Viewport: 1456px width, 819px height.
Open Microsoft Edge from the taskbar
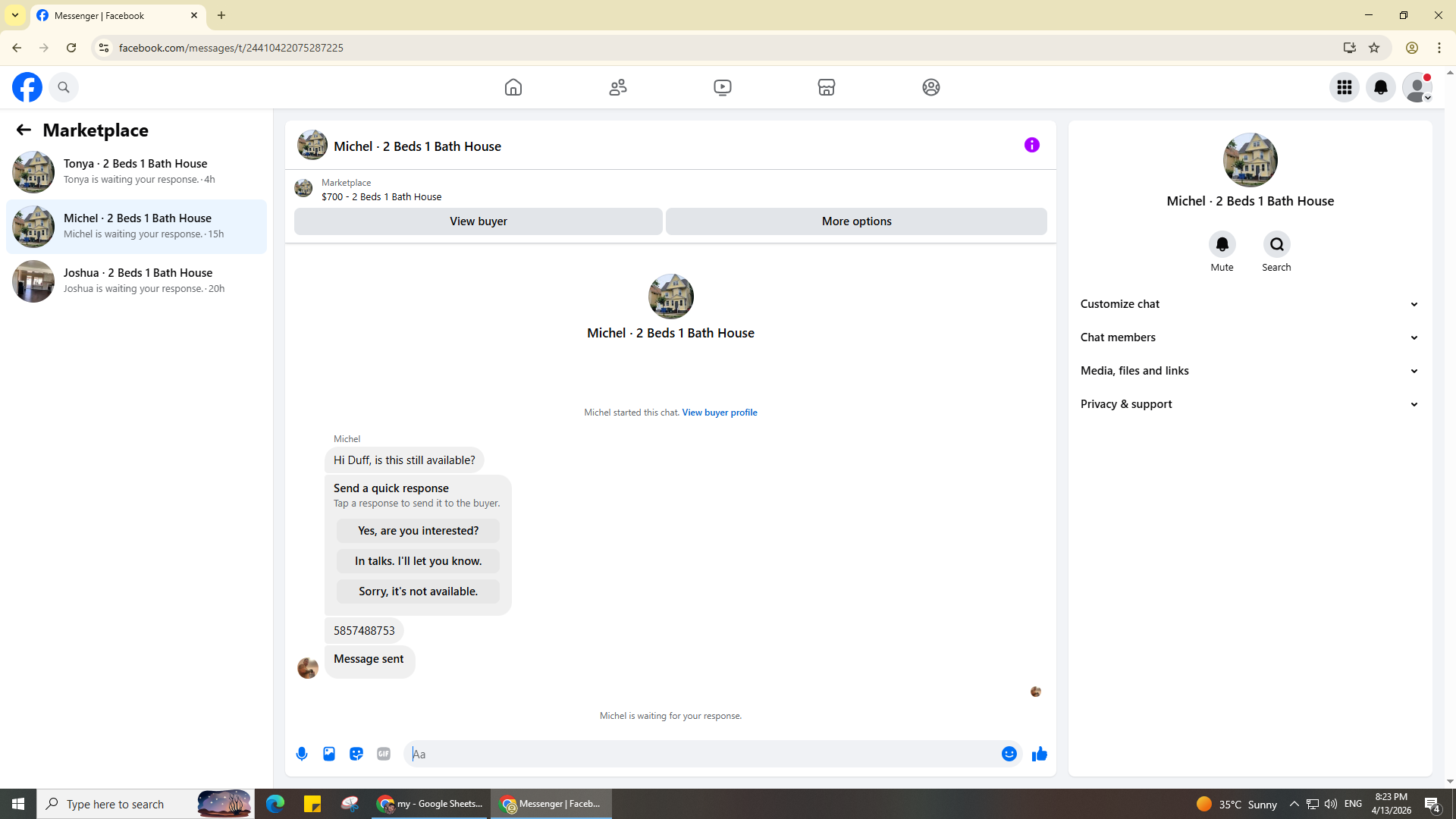click(x=275, y=804)
